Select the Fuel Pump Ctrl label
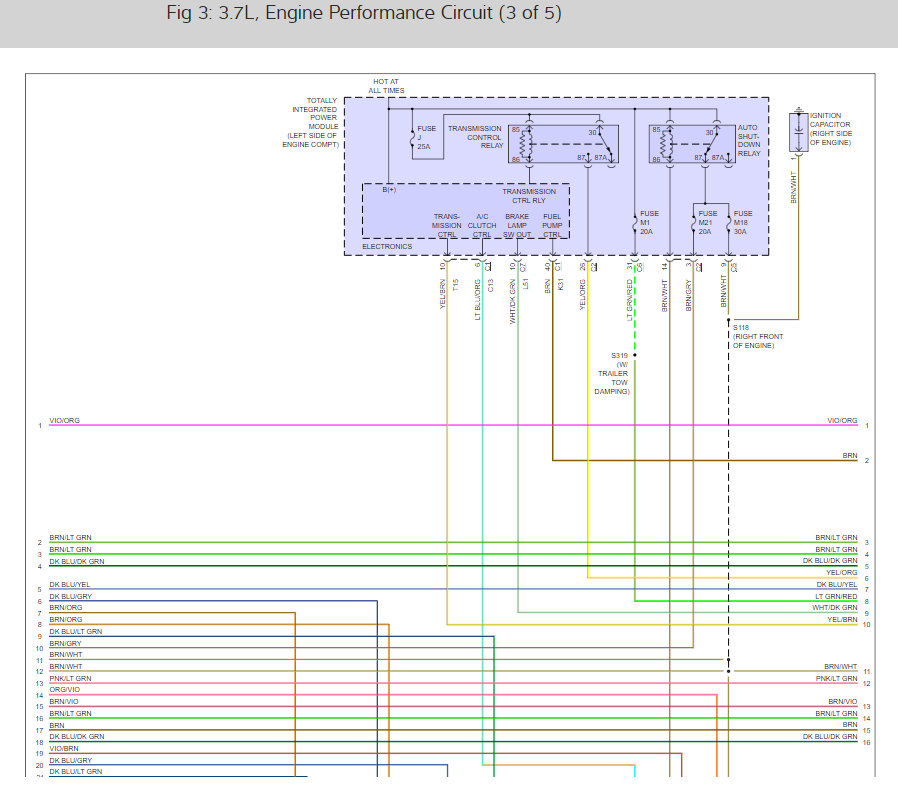Screen dimensions: 898x786 coord(552,226)
